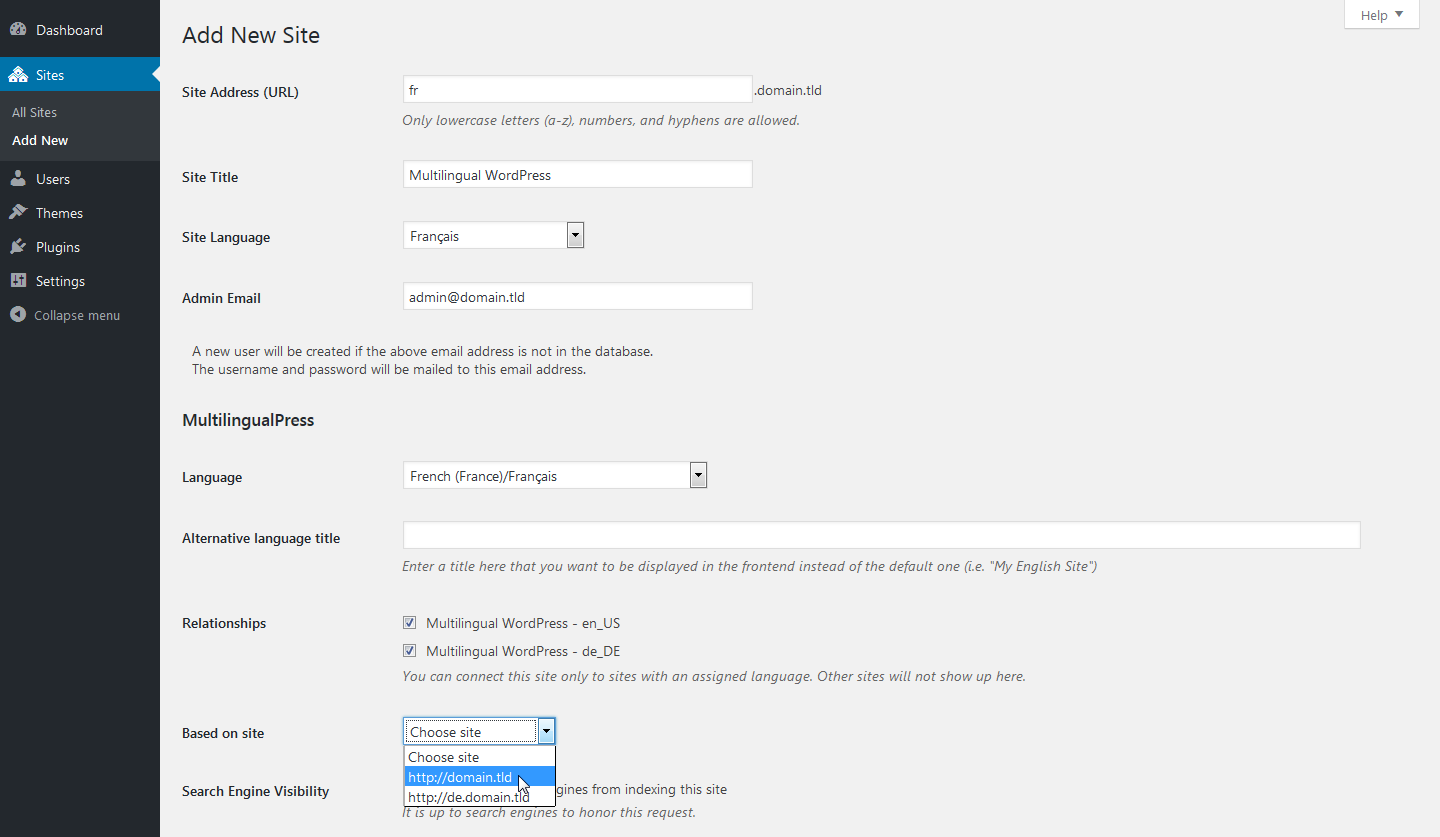The width and height of the screenshot is (1440, 837).
Task: Click the Alternative language title field
Action: point(880,535)
